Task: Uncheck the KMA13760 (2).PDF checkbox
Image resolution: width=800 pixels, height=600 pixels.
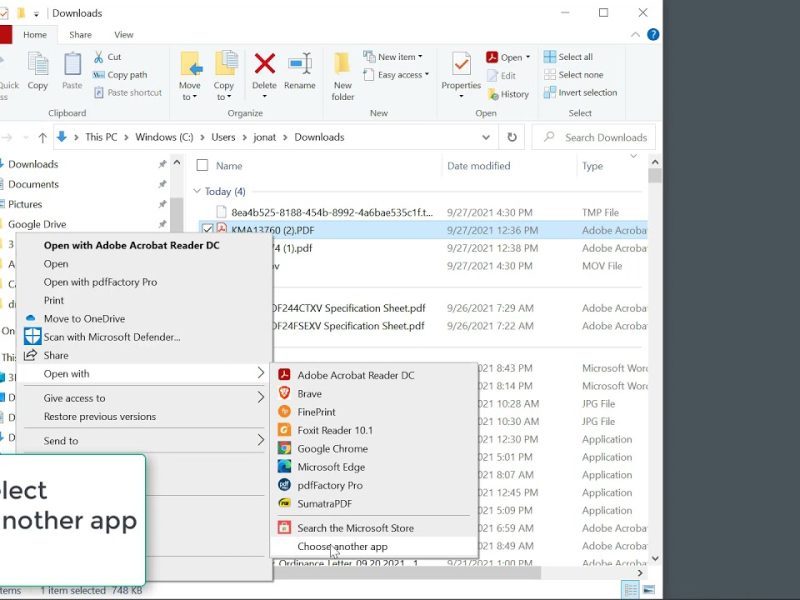Action: pyautogui.click(x=207, y=230)
